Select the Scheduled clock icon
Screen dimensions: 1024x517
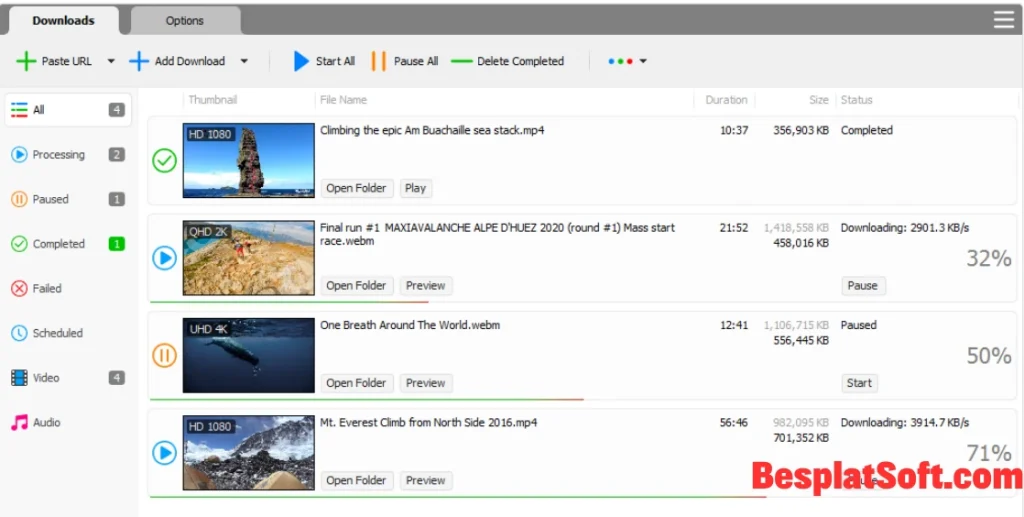pos(20,333)
